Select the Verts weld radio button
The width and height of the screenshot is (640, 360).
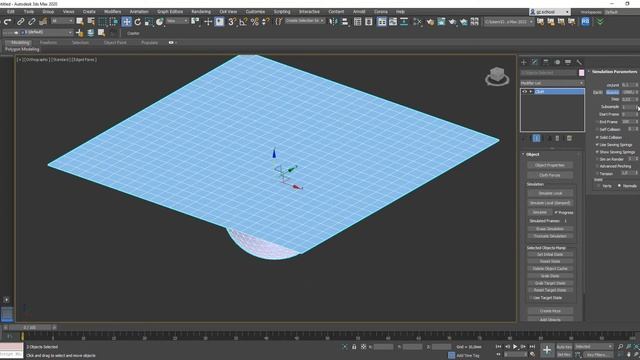[598, 186]
